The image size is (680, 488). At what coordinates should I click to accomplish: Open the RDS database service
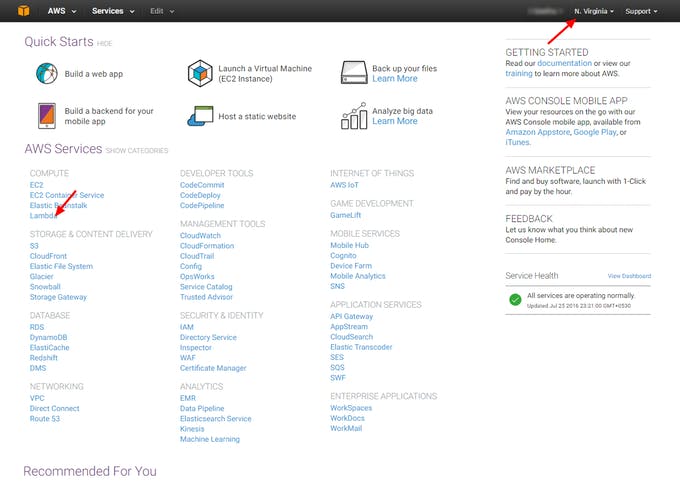coord(36,327)
